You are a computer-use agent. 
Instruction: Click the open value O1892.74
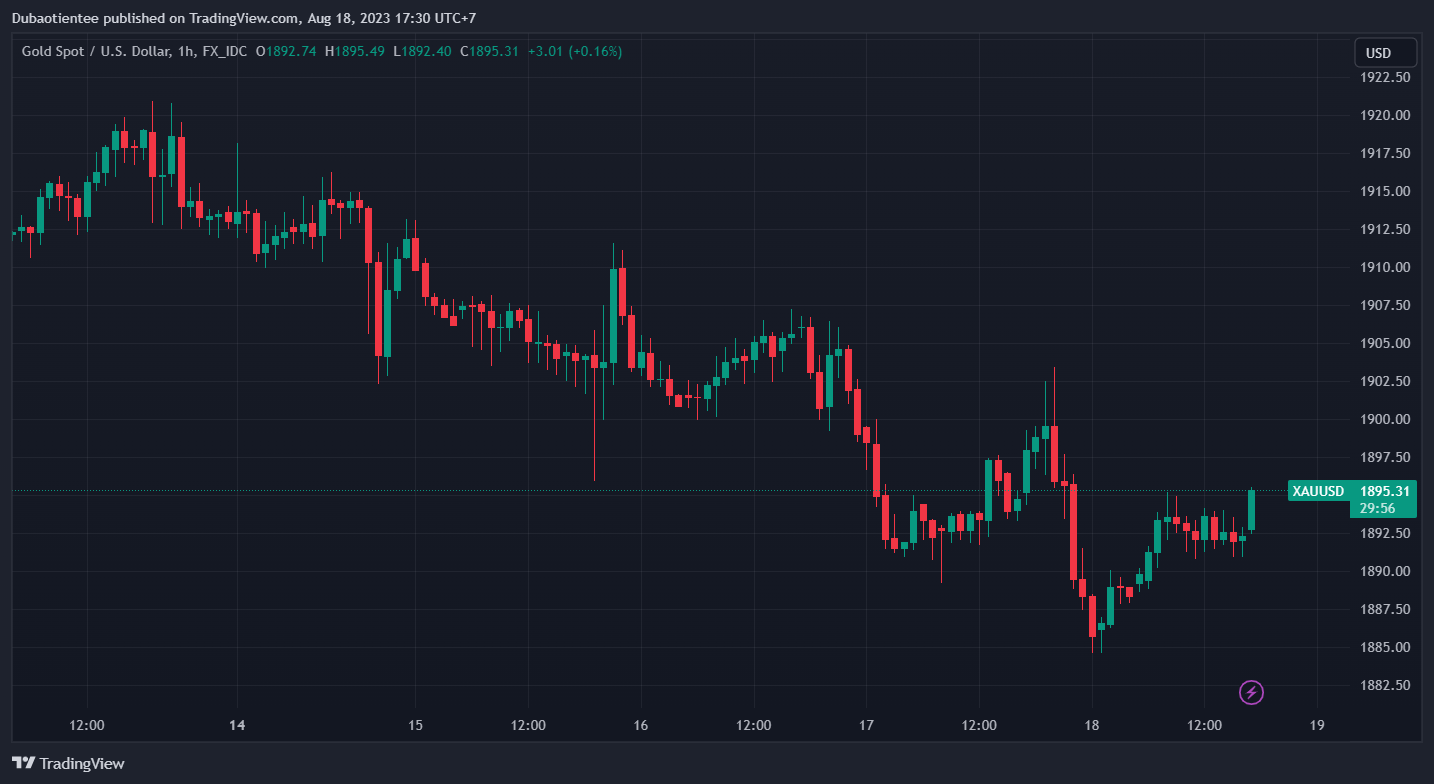[x=286, y=51]
